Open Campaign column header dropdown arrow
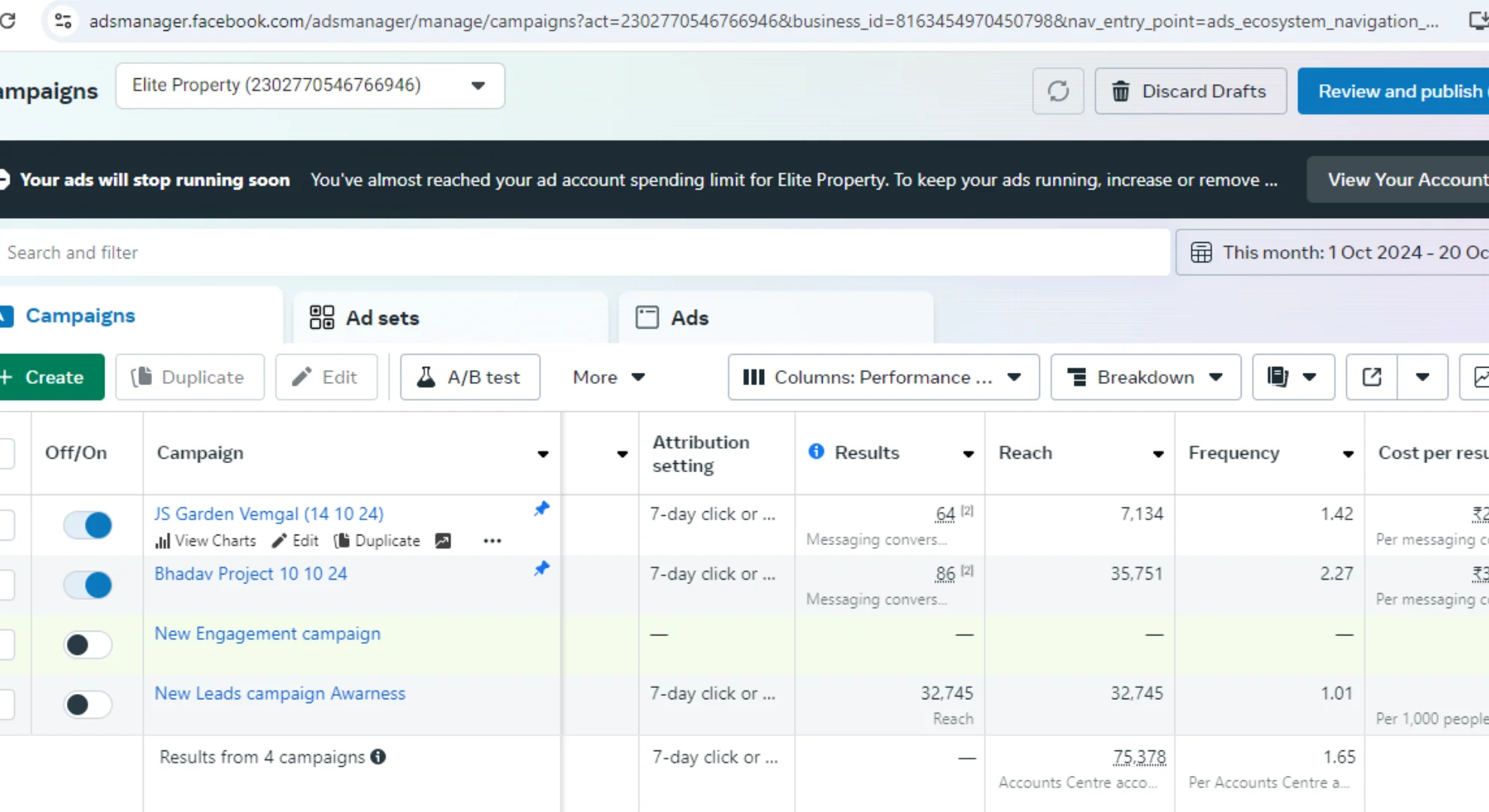The width and height of the screenshot is (1489, 812). coord(543,453)
